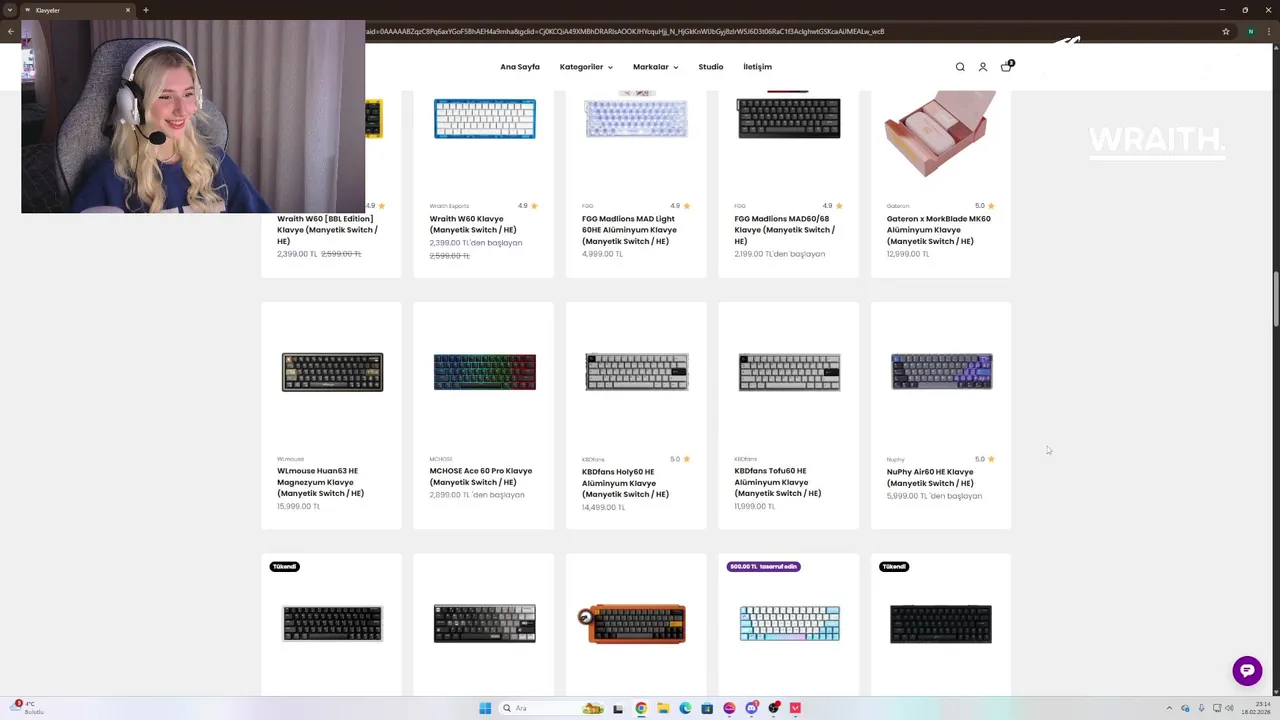Viewport: 1280px width, 720px height.
Task: Open the tab search dropdown arrow
Action: click(10, 10)
